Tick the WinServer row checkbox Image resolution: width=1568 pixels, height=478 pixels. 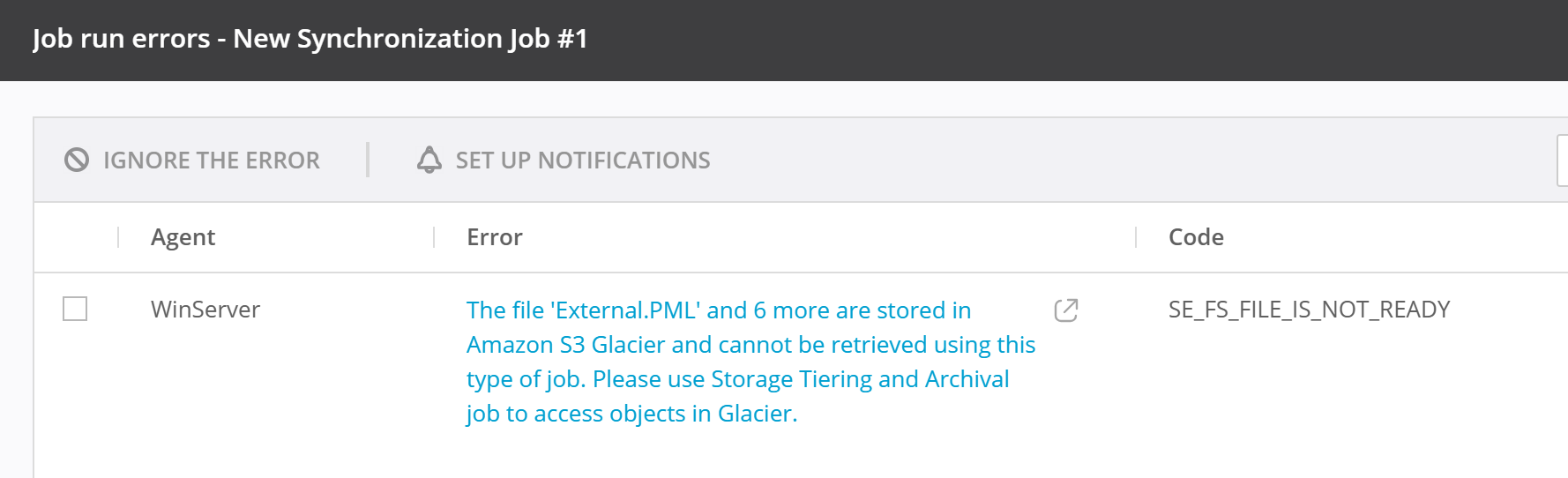(75, 309)
